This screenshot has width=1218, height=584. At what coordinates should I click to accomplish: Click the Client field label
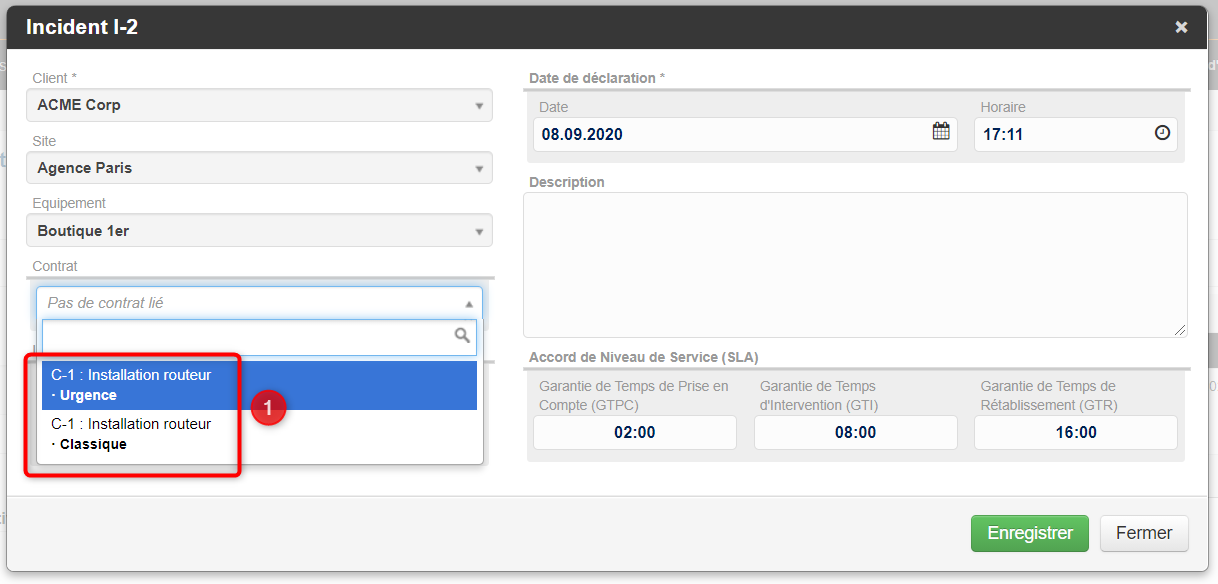pos(55,78)
